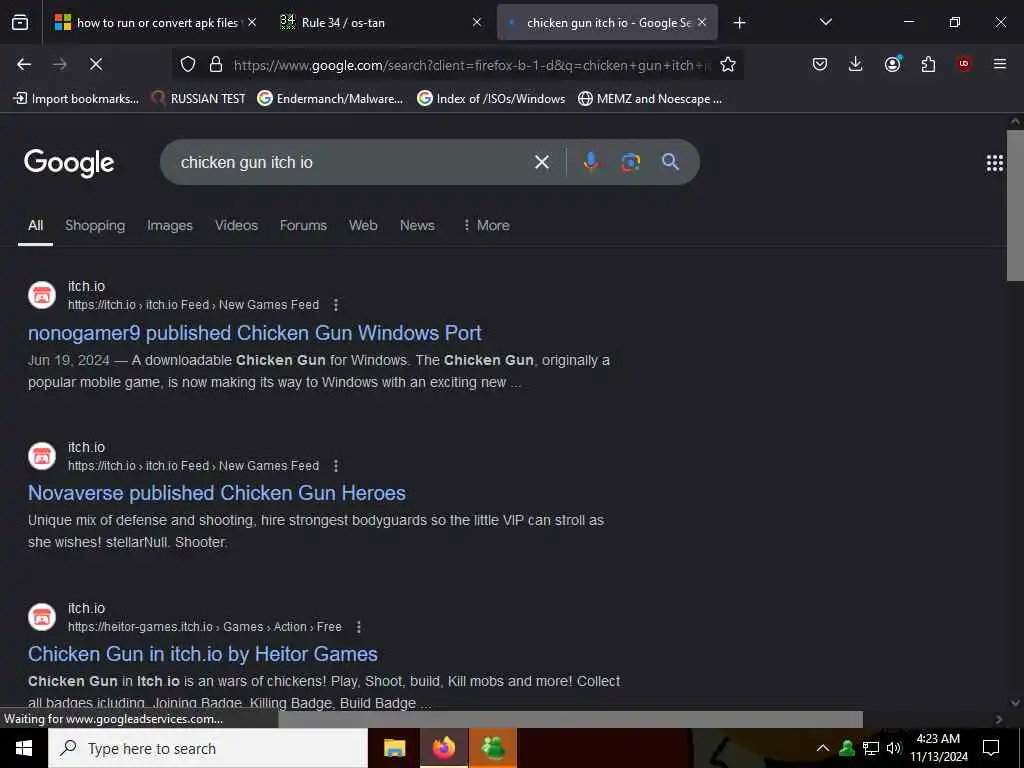
Task: Open File Explorer from taskbar
Action: pyautogui.click(x=394, y=748)
